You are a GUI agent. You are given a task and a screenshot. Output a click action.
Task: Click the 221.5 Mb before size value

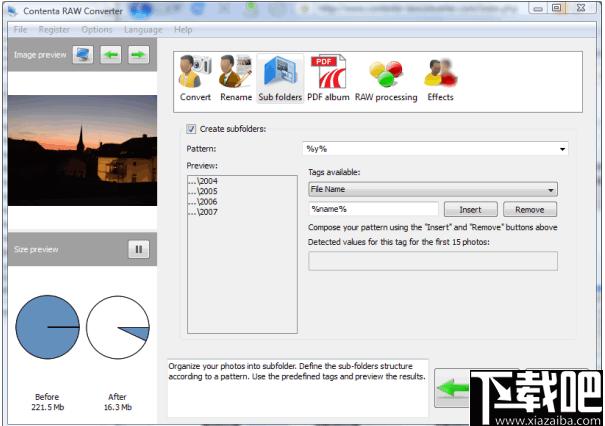click(47, 407)
